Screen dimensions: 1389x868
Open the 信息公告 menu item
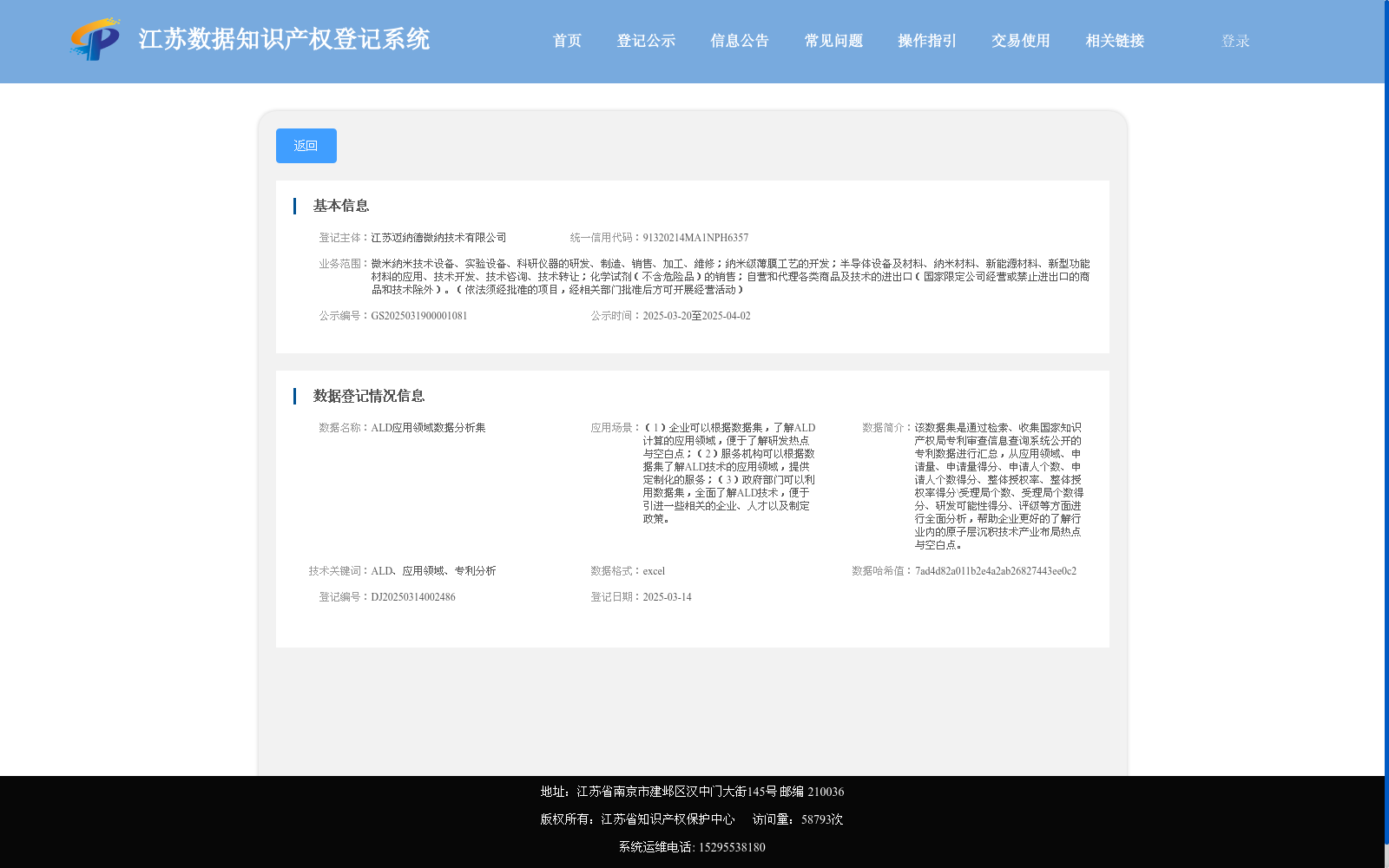click(740, 41)
